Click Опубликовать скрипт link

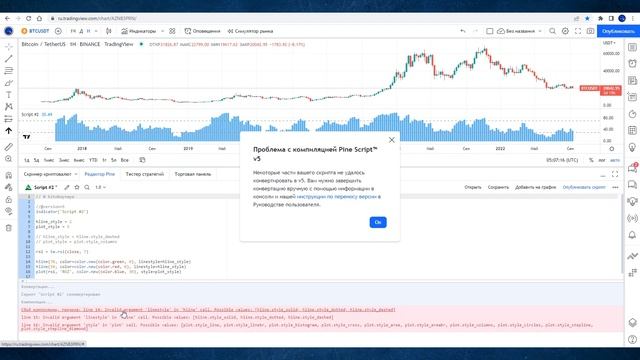(x=584, y=187)
